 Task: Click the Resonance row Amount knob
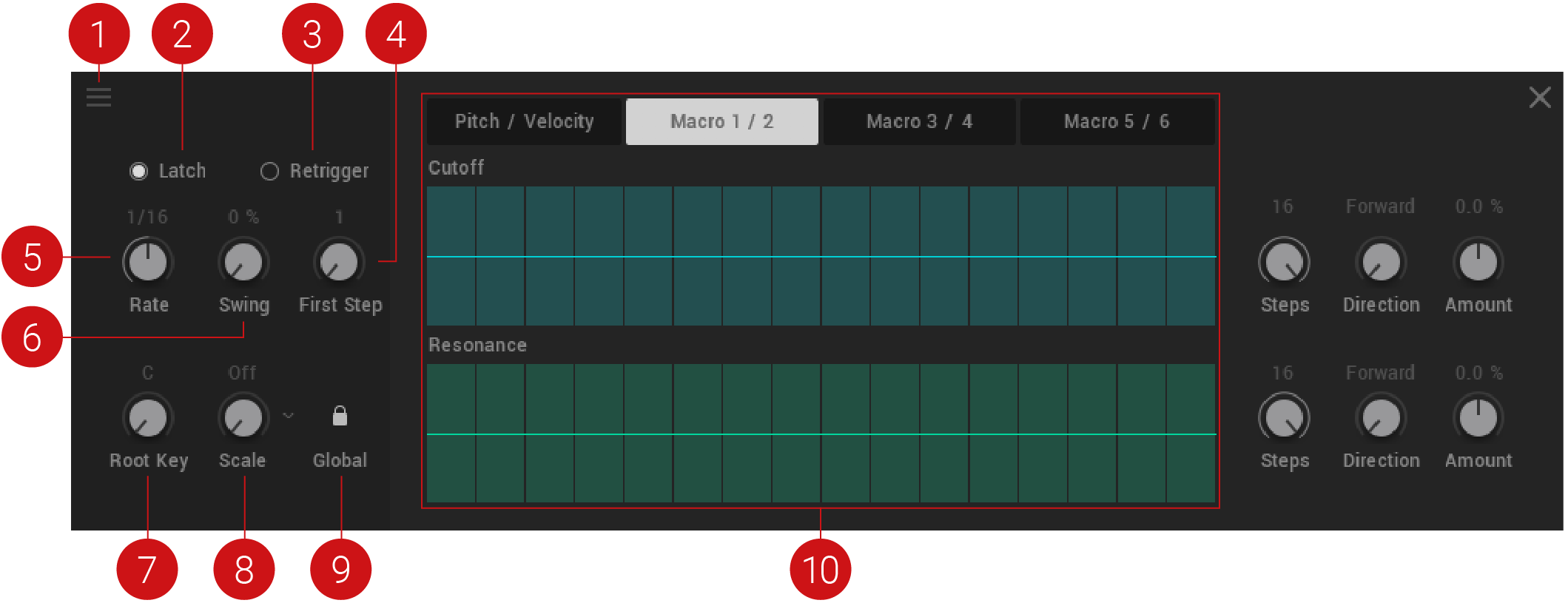click(1478, 418)
